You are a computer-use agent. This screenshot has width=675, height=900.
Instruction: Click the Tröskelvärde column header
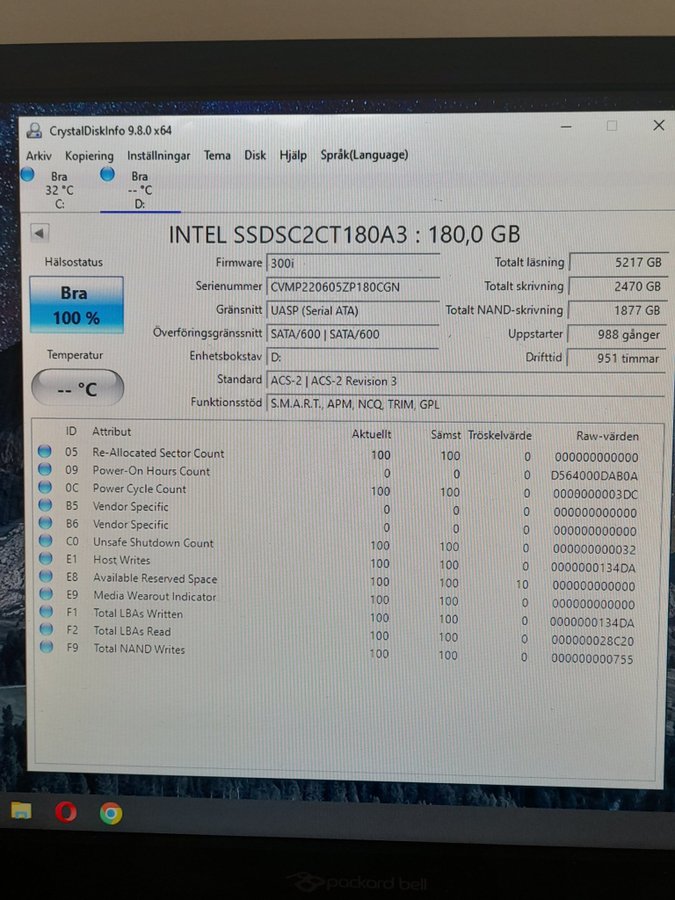[500, 436]
